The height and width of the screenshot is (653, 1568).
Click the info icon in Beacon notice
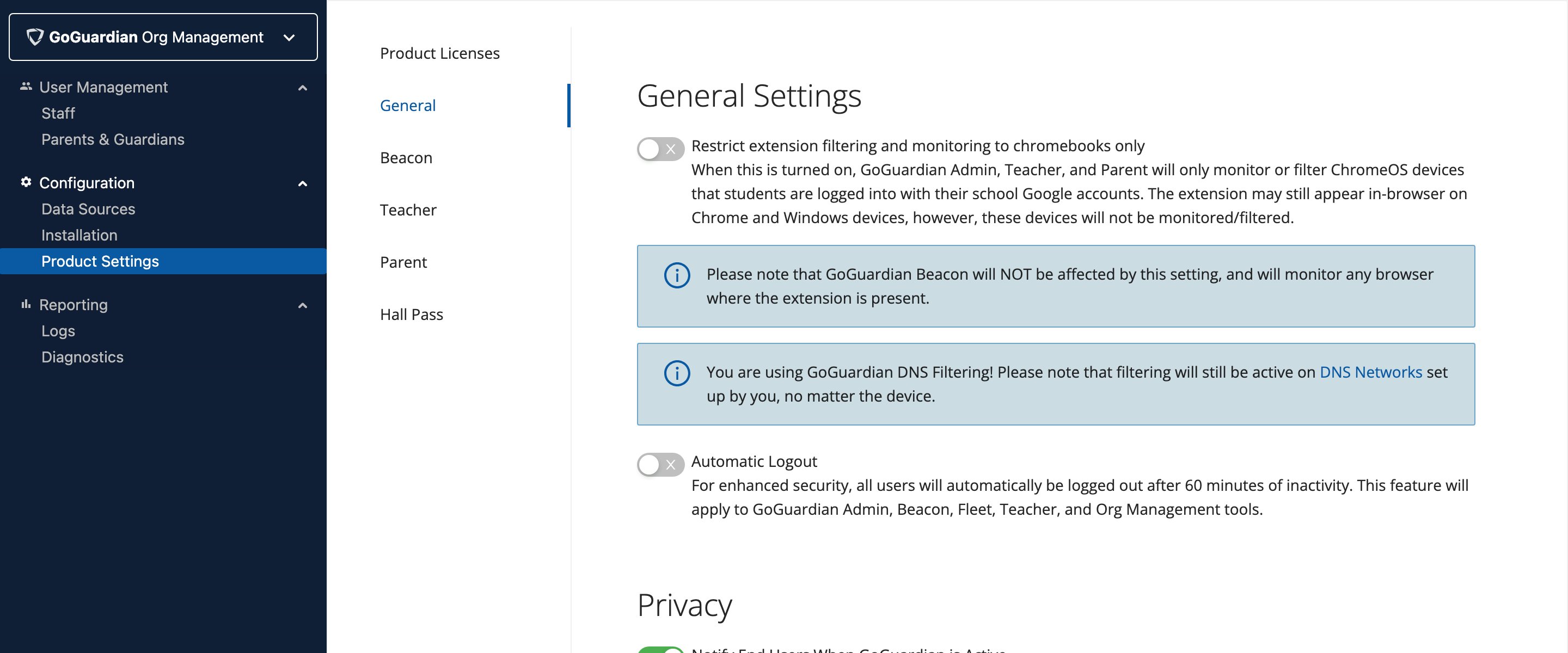676,275
